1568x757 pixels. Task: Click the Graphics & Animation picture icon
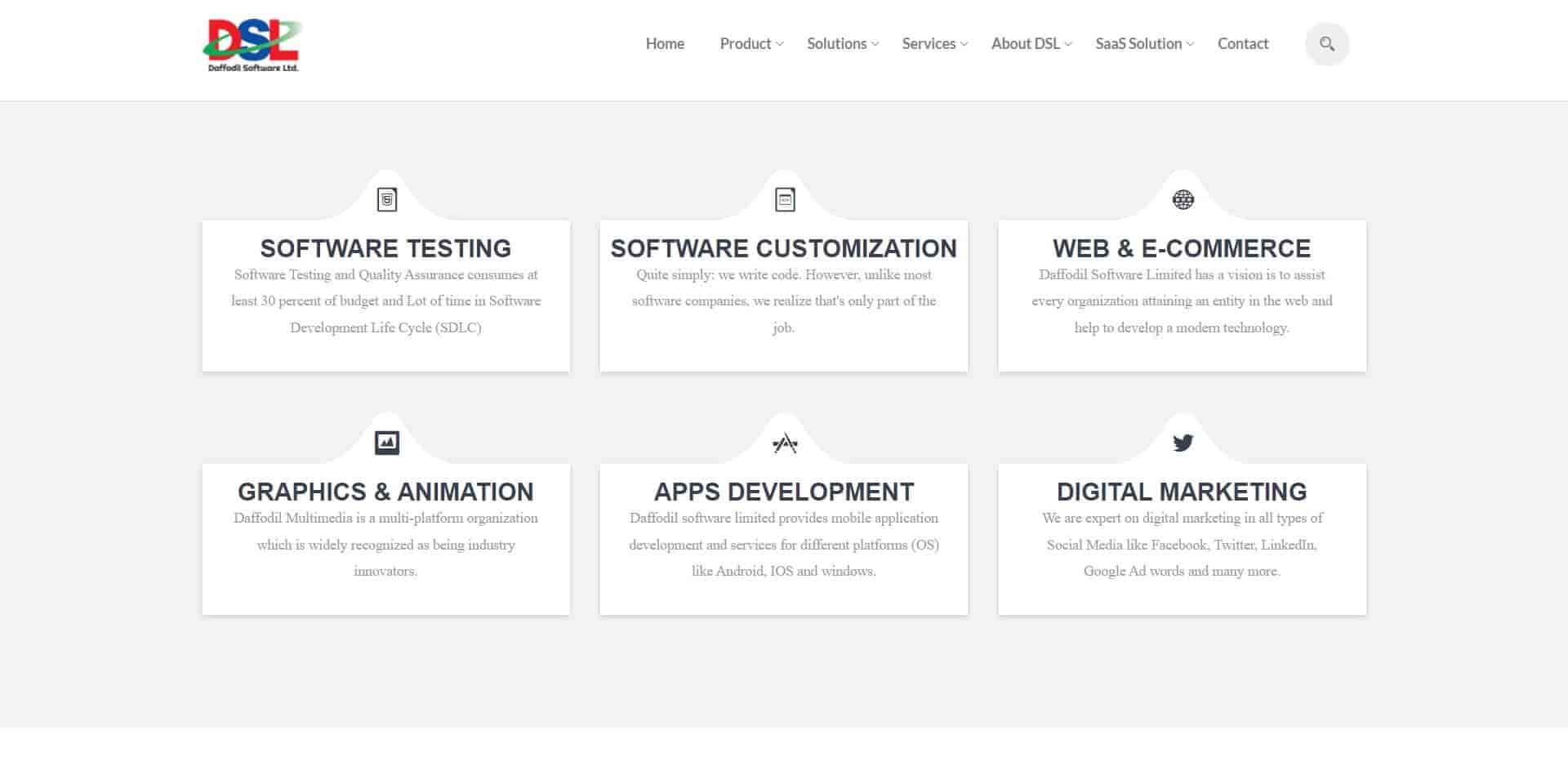387,443
